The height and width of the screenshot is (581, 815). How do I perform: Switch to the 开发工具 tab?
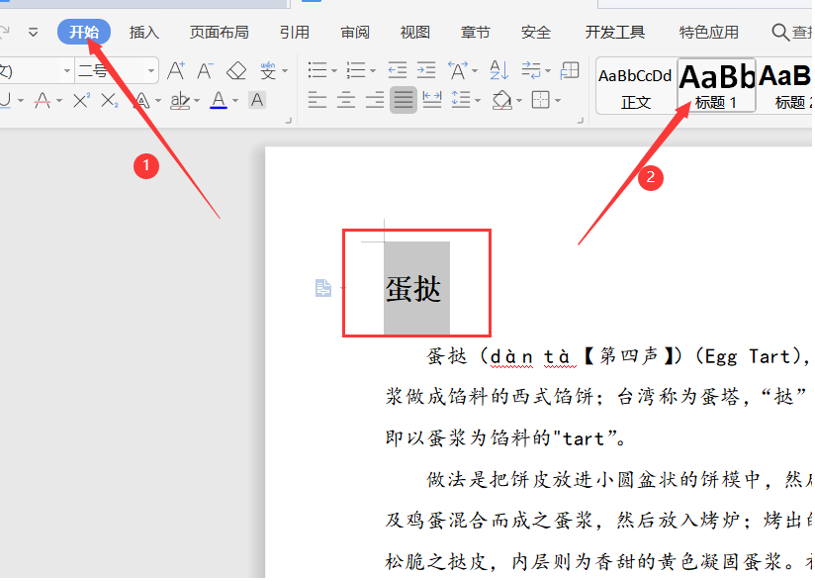point(615,33)
